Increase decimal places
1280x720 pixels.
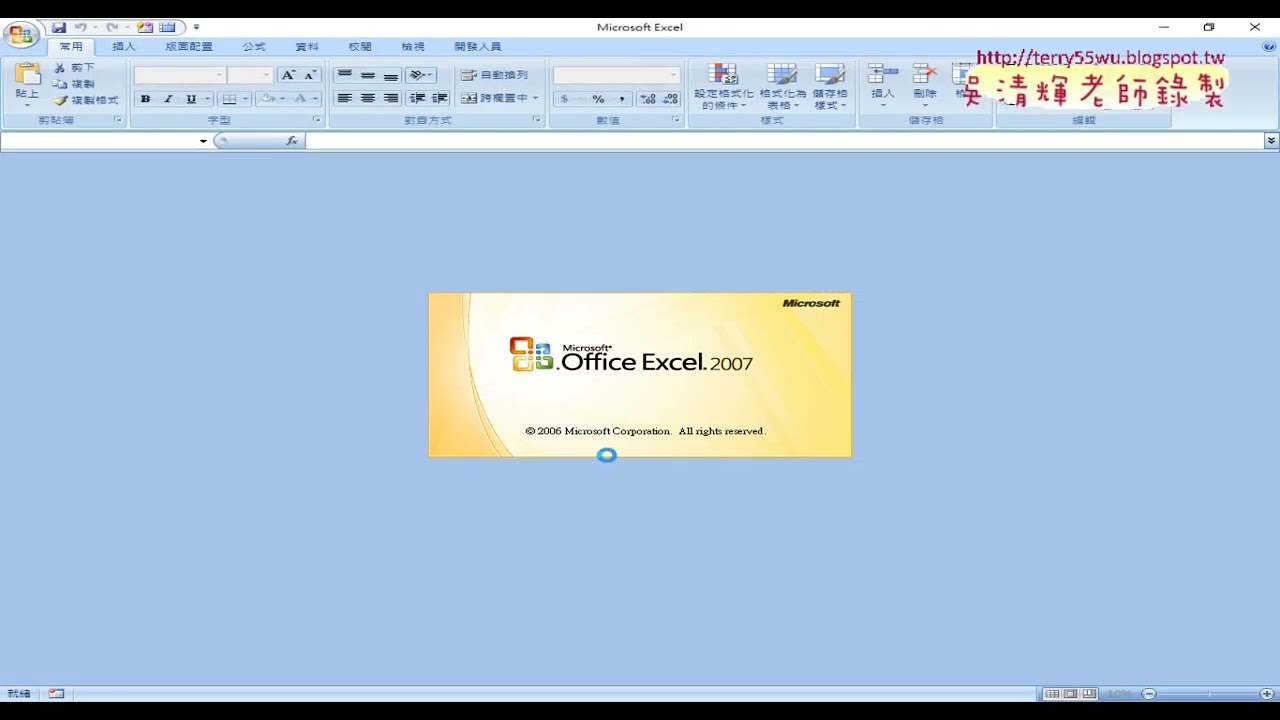(648, 99)
